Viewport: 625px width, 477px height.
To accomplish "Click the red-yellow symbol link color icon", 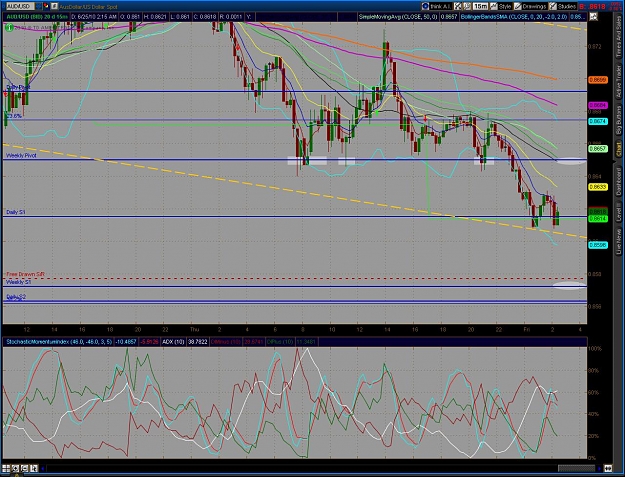I will click(46, 6).
